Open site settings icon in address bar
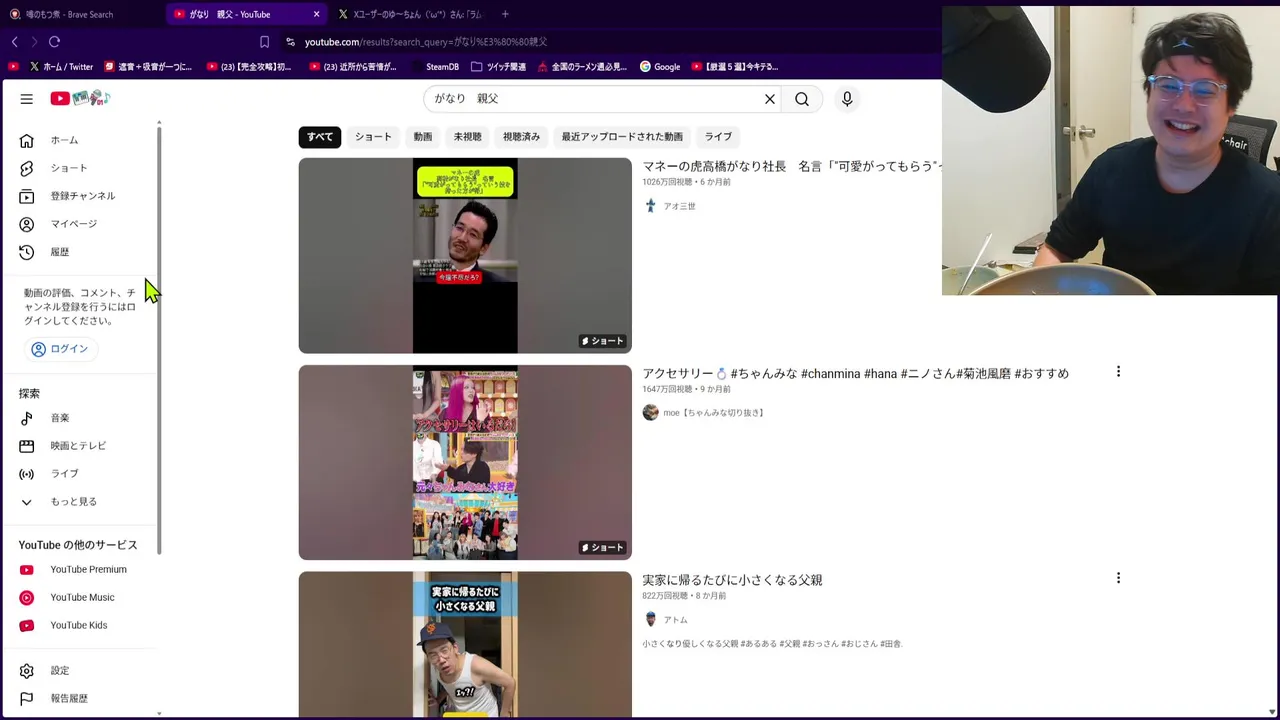This screenshot has height=720, width=1280. click(290, 42)
